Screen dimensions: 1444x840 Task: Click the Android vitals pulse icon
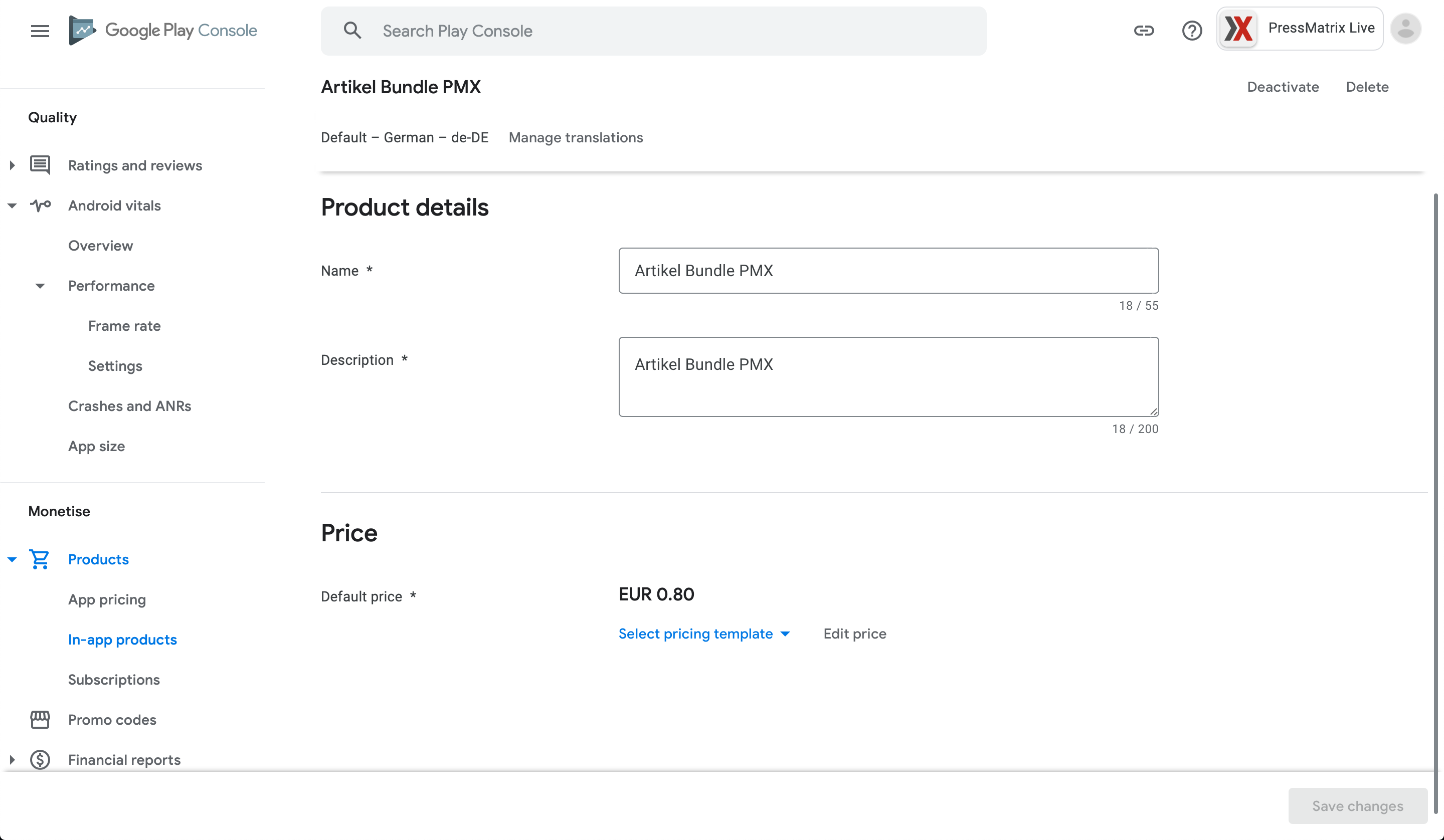point(40,205)
